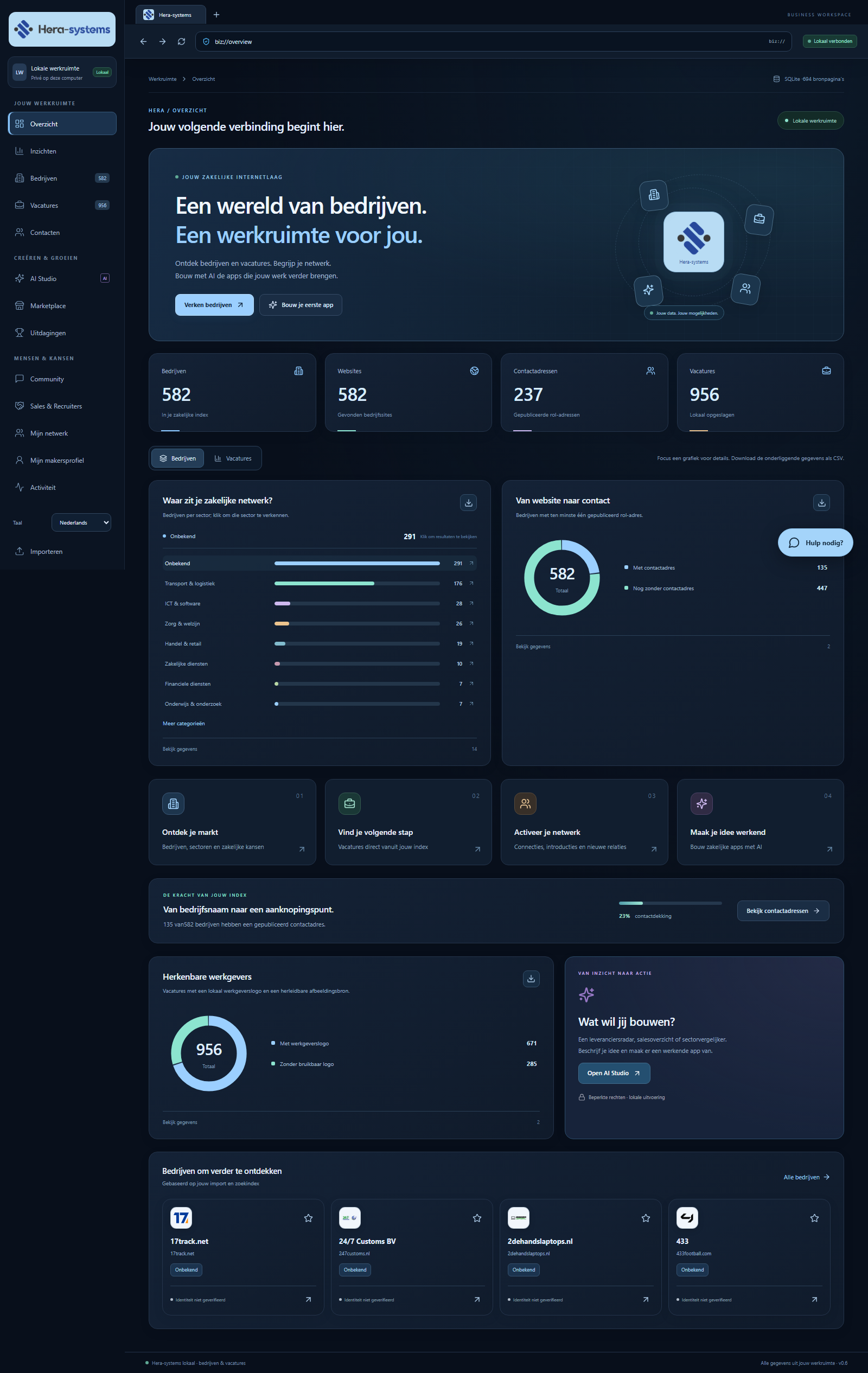Open AI Studio in the sidebar
This screenshot has width=868, height=1373.
[62, 278]
